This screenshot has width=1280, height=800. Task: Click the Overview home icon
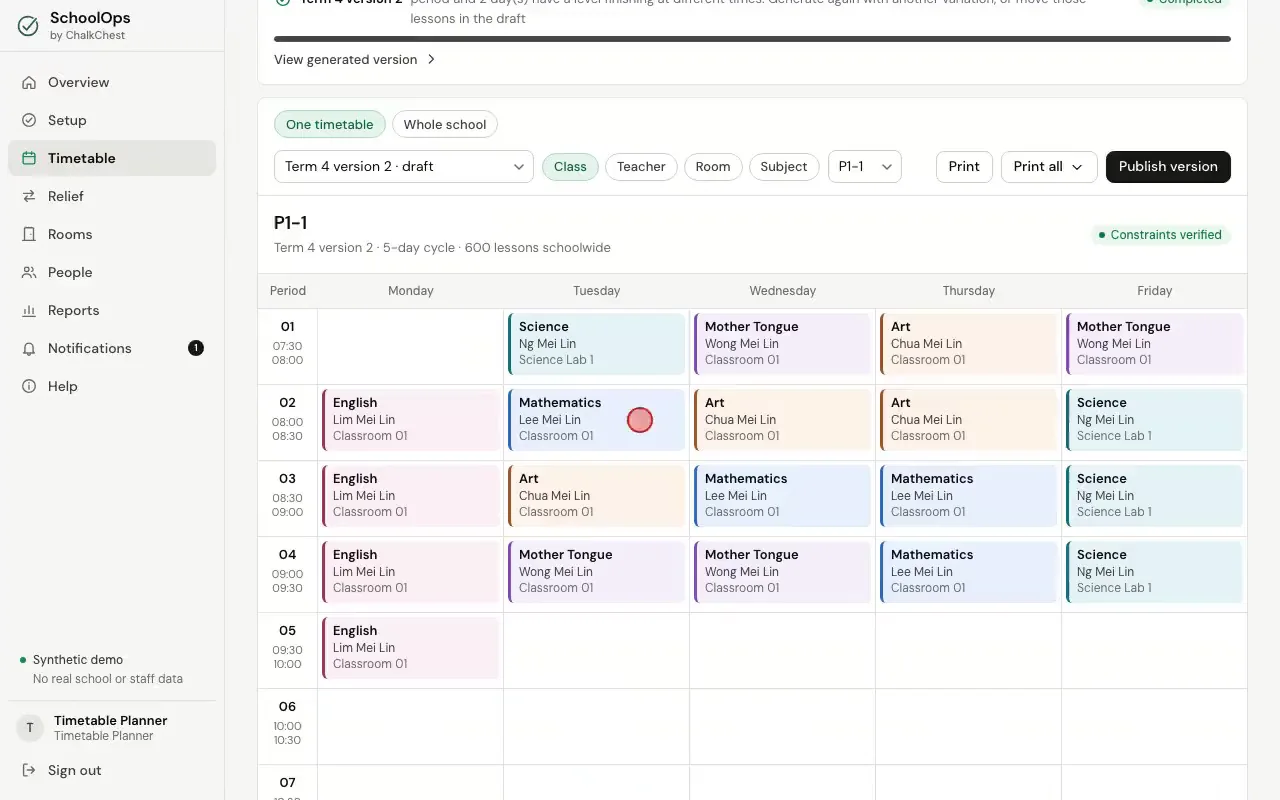click(x=29, y=82)
